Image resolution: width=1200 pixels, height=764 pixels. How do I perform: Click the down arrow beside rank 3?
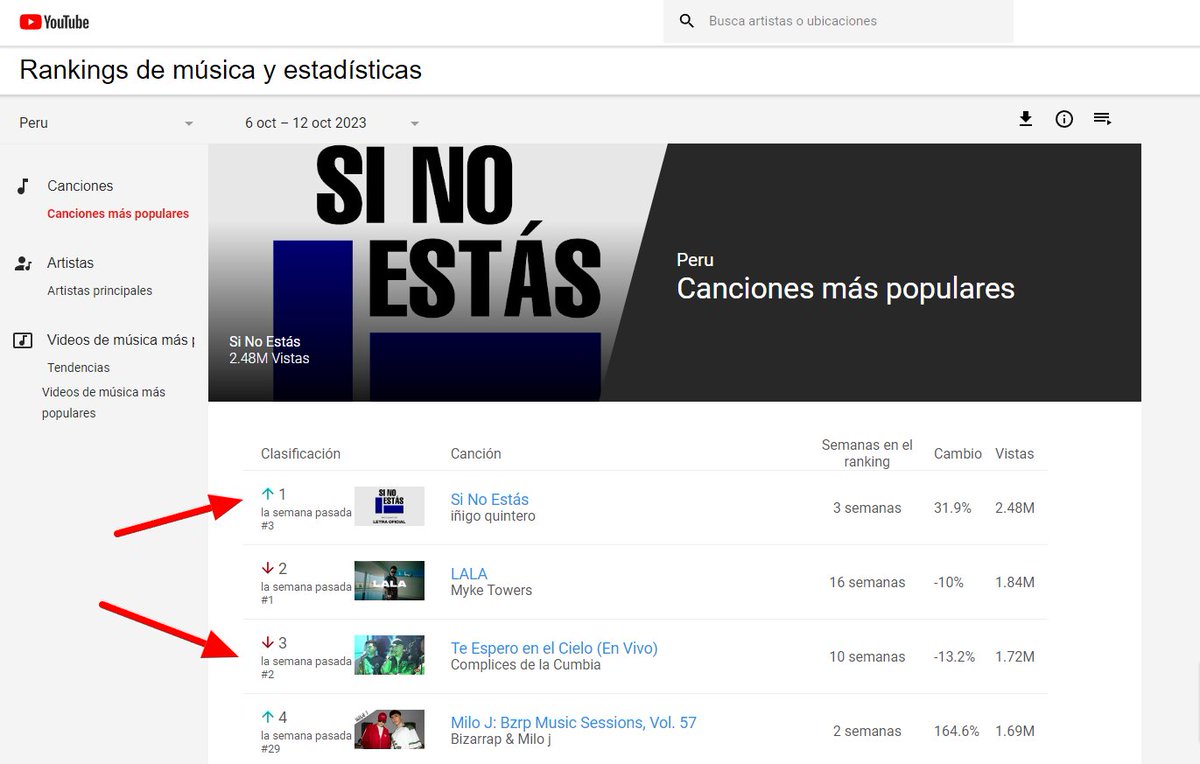[267, 642]
